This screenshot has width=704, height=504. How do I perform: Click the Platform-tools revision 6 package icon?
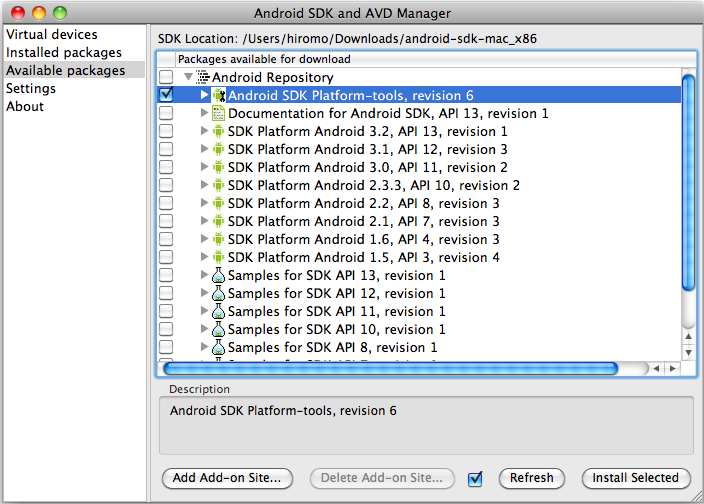pos(219,95)
